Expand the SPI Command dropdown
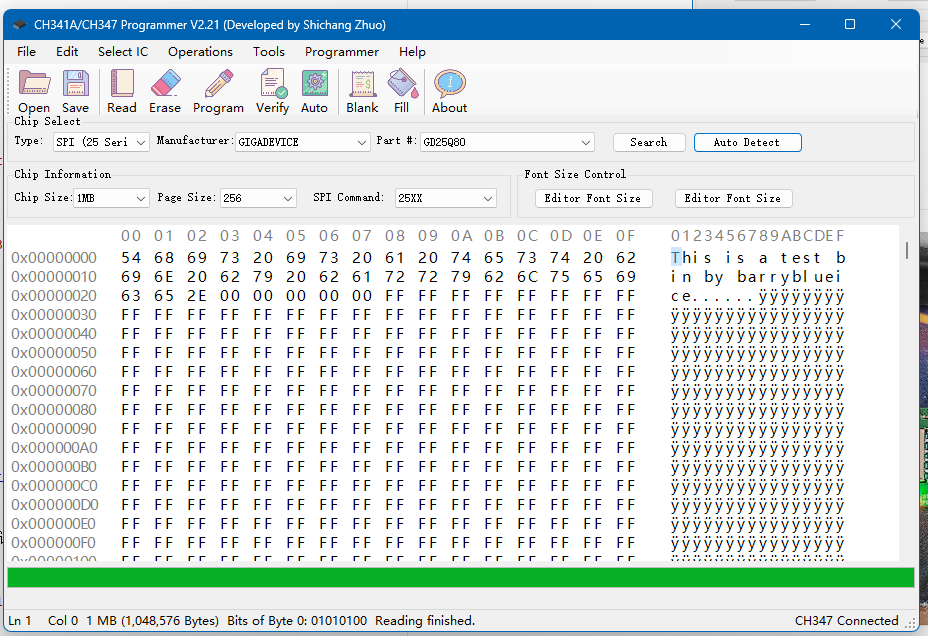This screenshot has height=636, width=928. click(x=446, y=198)
